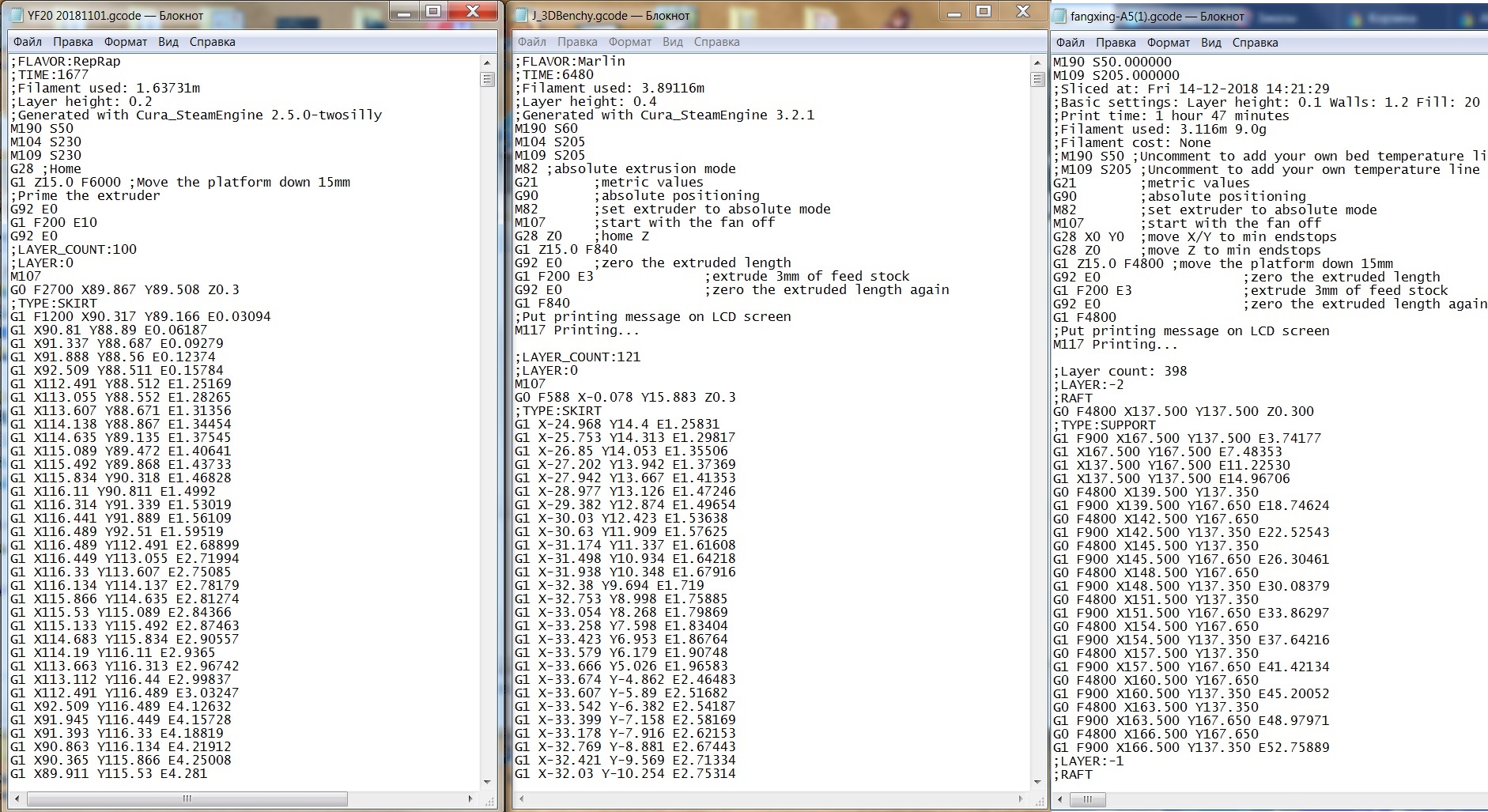Click the Notepad icon in YF20 title bar

[x=16, y=15]
